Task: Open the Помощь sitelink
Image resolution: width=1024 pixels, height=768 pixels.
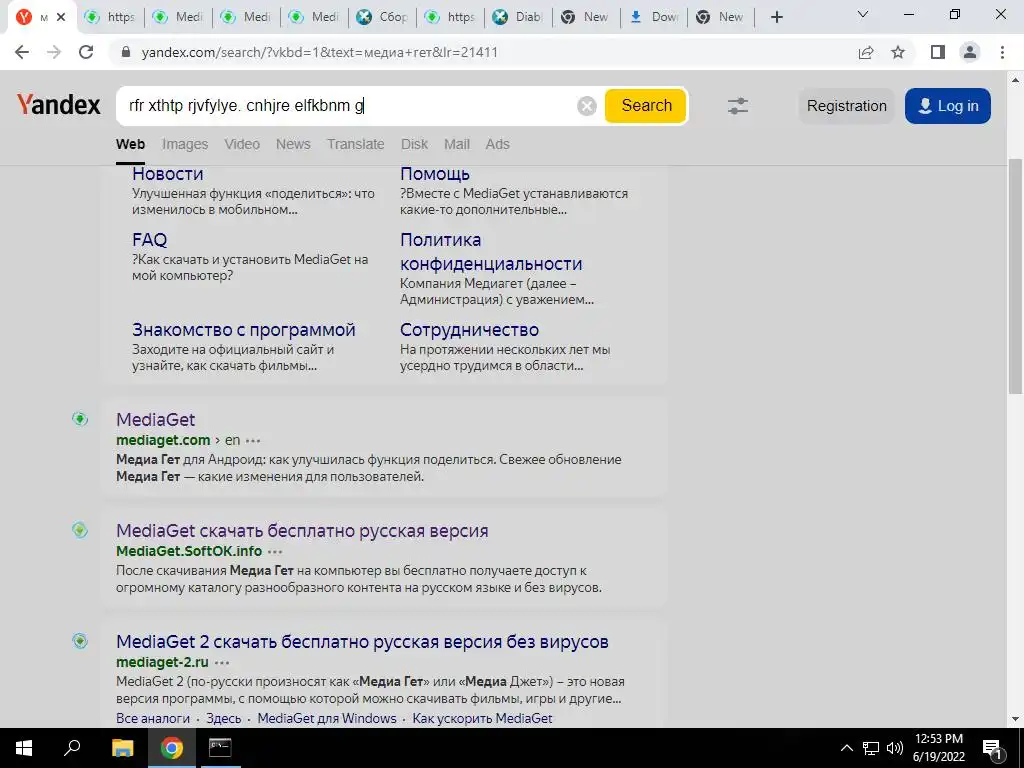Action: [x=435, y=174]
